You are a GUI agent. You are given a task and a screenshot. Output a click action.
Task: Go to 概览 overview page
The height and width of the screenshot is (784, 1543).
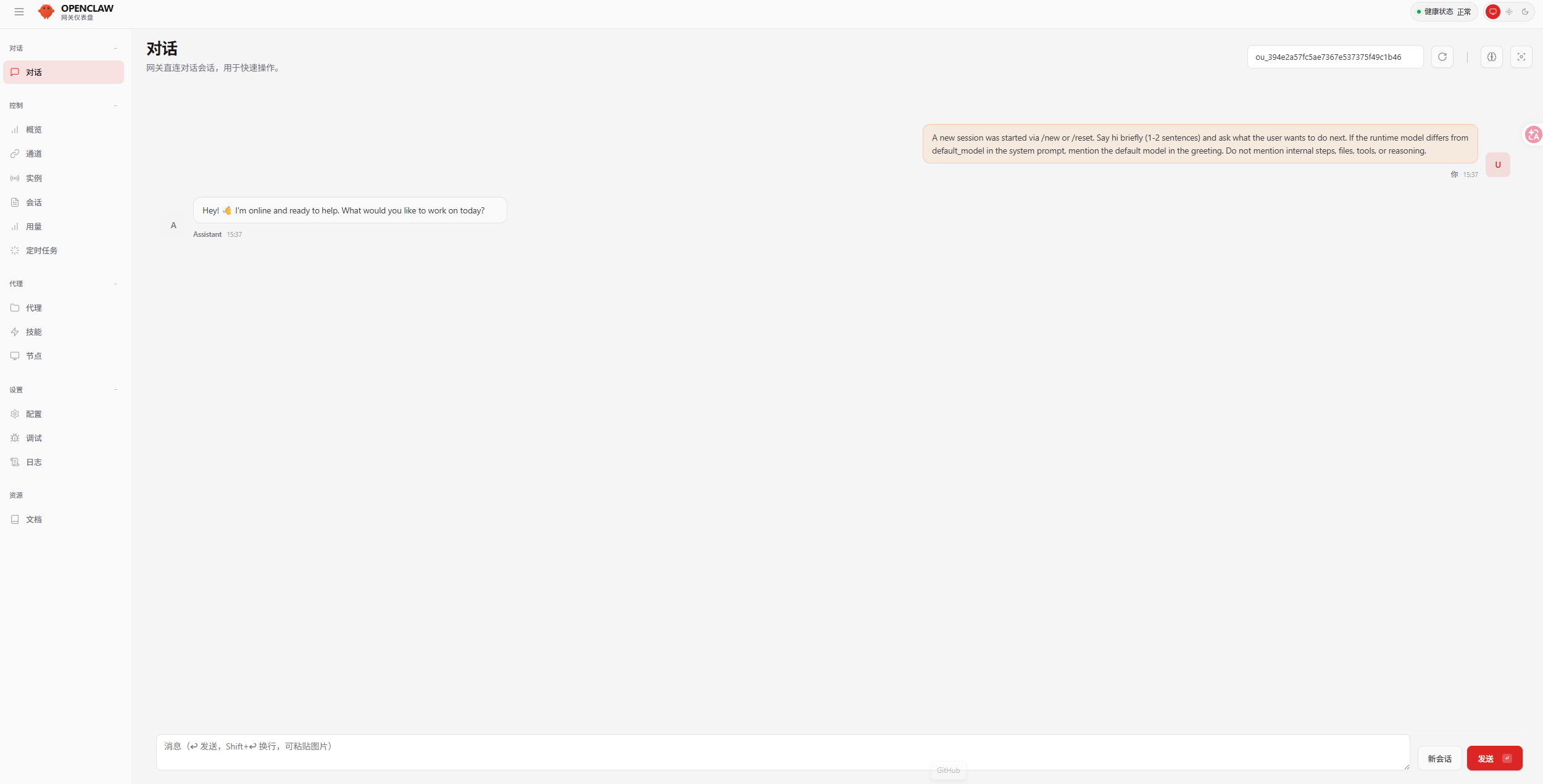pos(64,130)
